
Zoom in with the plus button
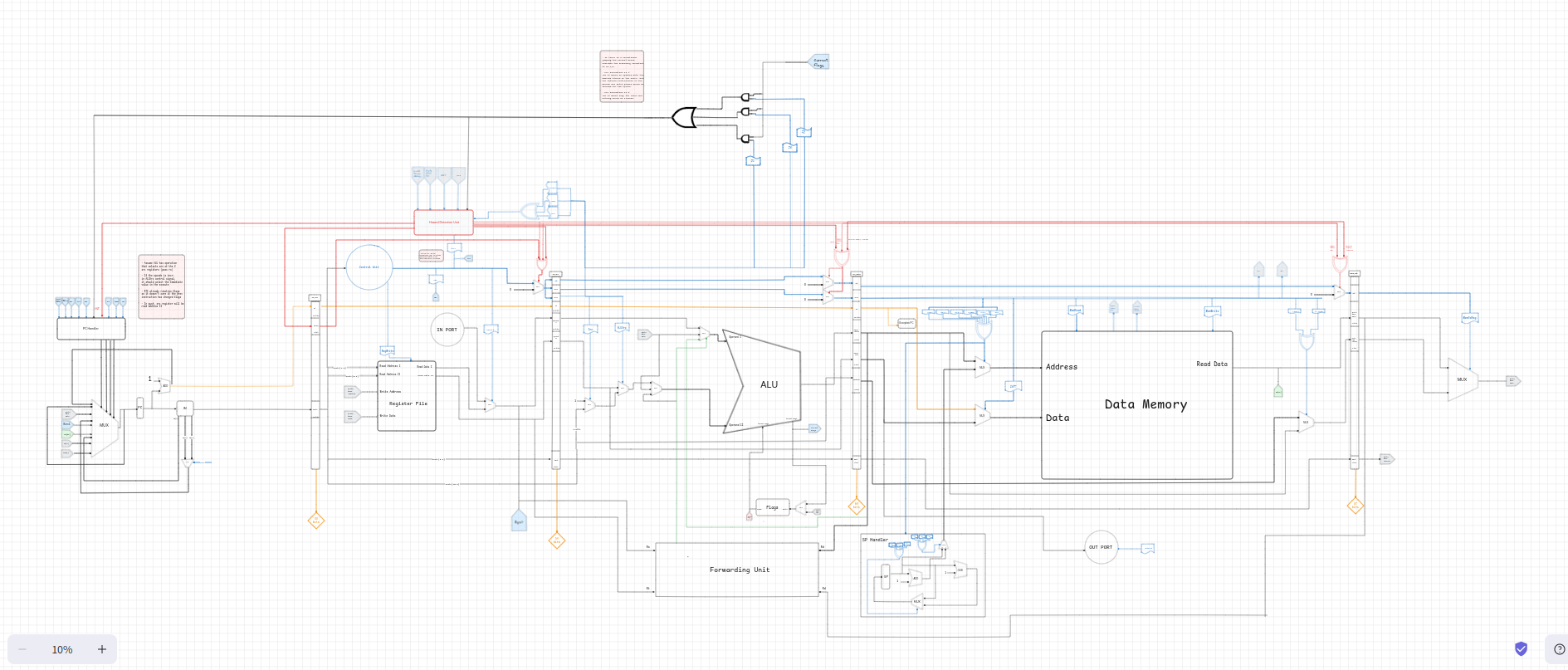pyautogui.click(x=102, y=649)
